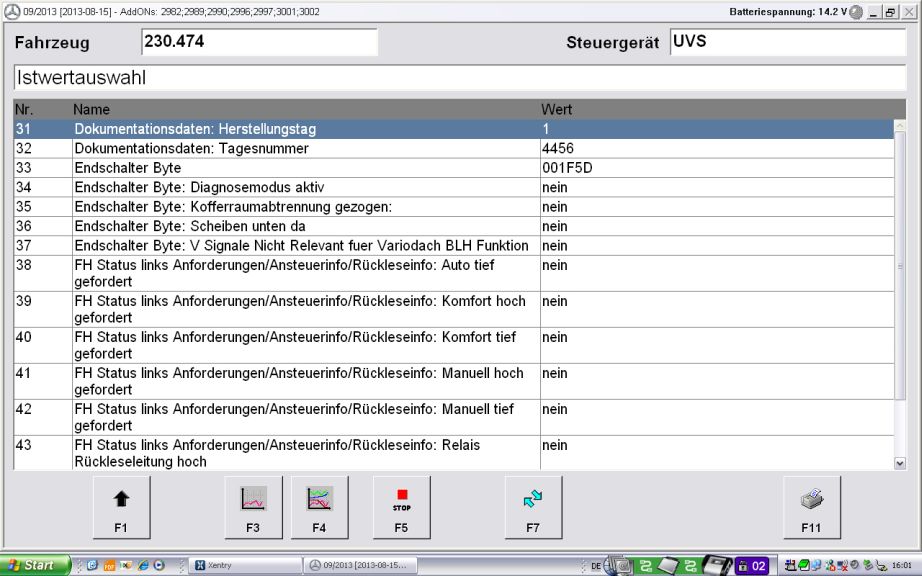Click the value 001F5D in row 33
Viewport: 922px width, 576px height.
[x=567, y=168]
